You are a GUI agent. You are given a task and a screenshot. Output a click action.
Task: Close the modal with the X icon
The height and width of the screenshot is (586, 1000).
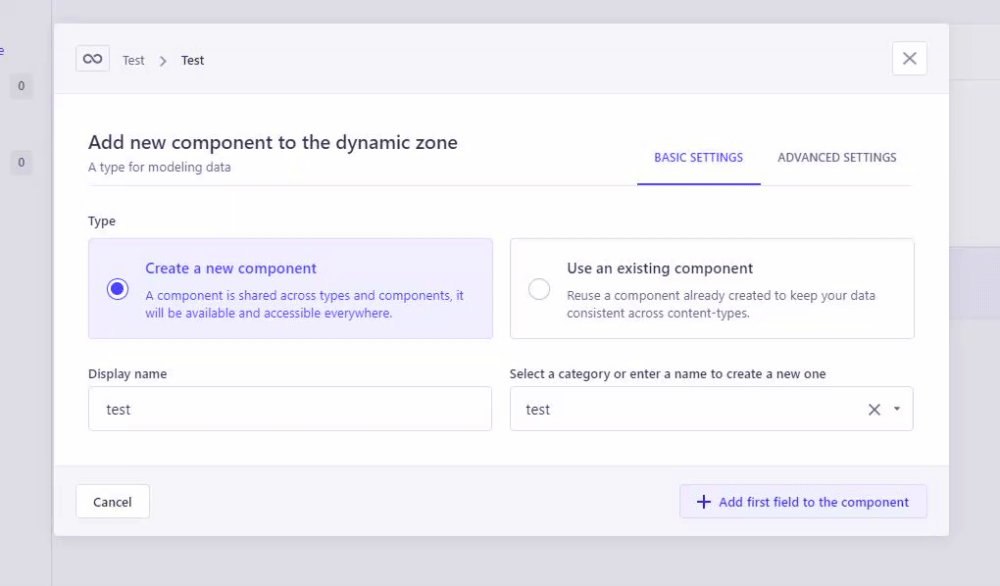(x=909, y=58)
